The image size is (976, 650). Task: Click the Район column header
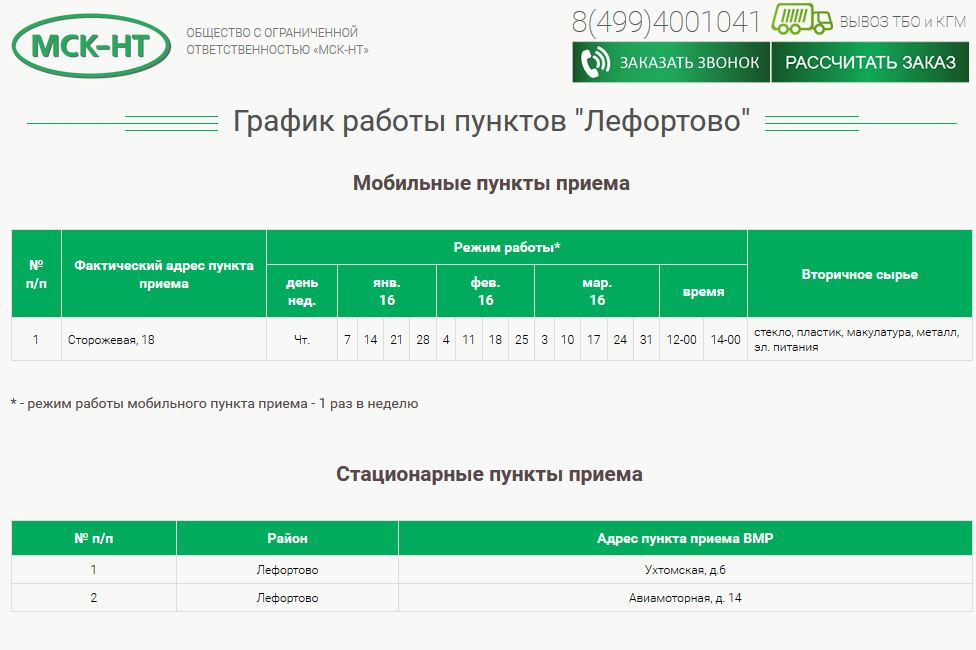[287, 538]
